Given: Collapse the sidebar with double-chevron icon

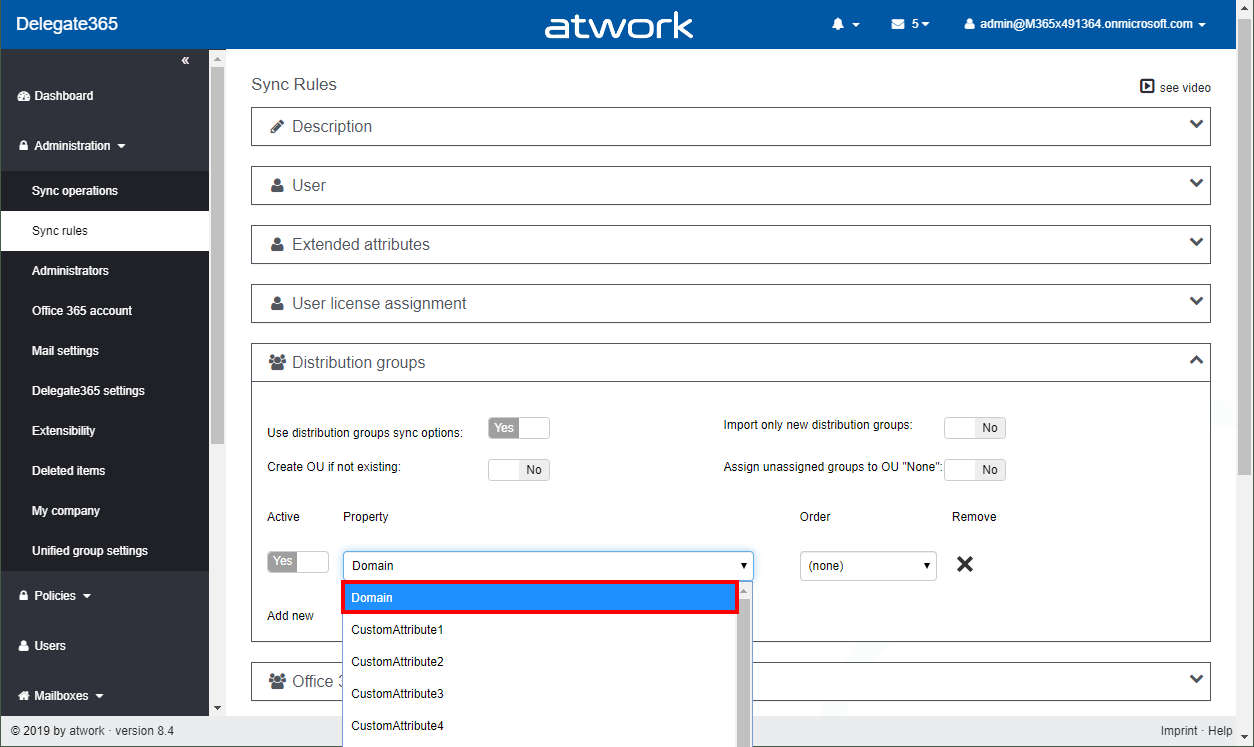Looking at the screenshot, I should click(x=185, y=61).
